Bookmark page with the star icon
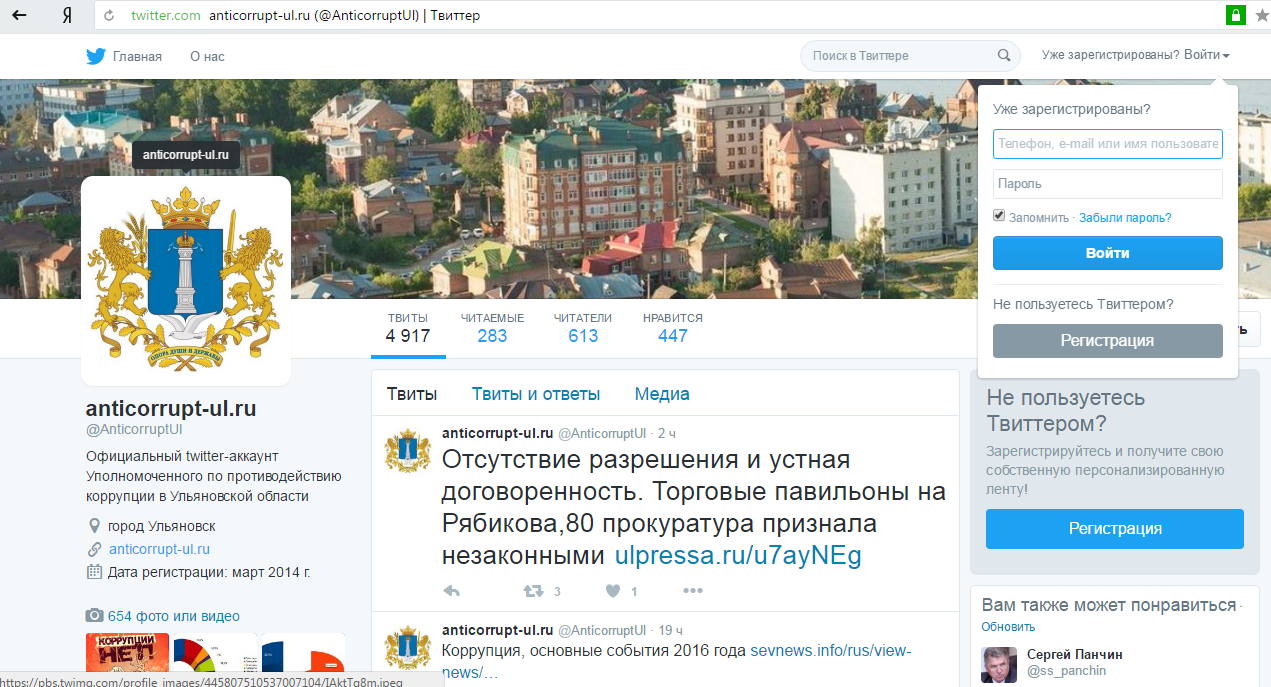Image resolution: width=1271 pixels, height=687 pixels. pos(1261,16)
